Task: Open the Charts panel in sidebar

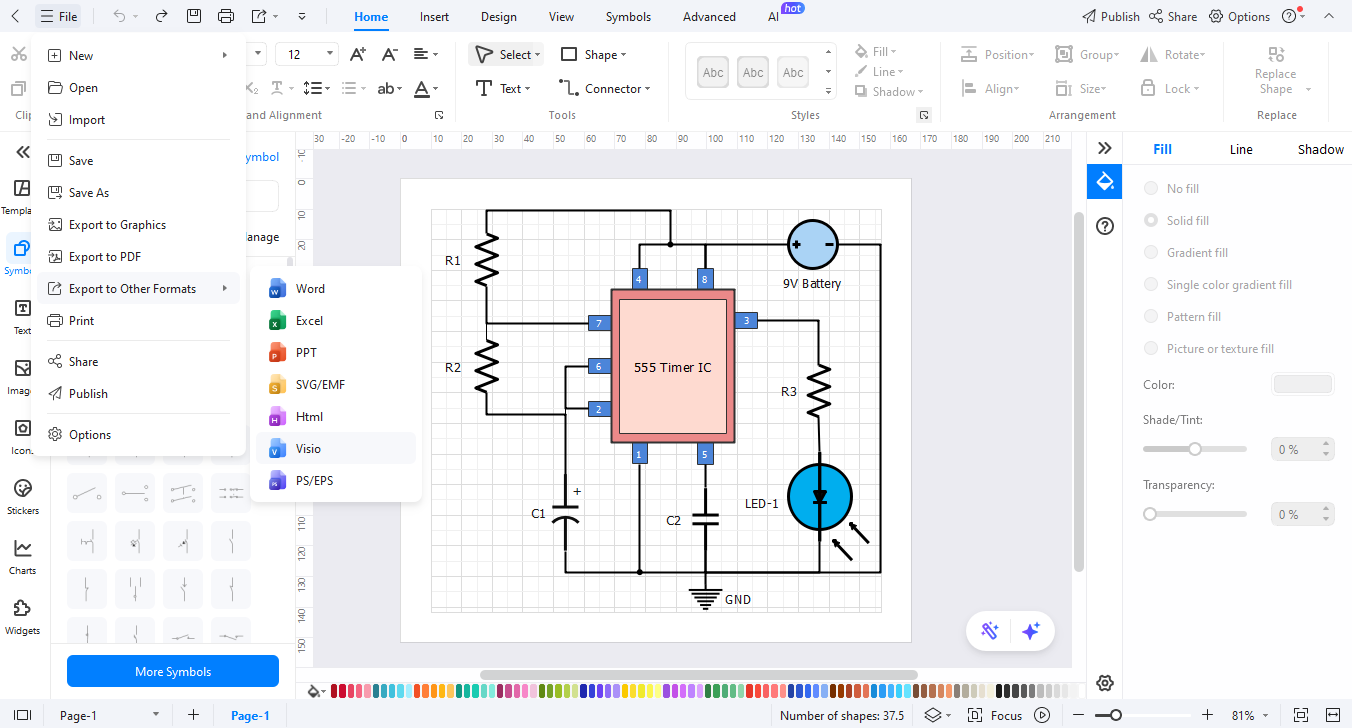Action: (22, 556)
